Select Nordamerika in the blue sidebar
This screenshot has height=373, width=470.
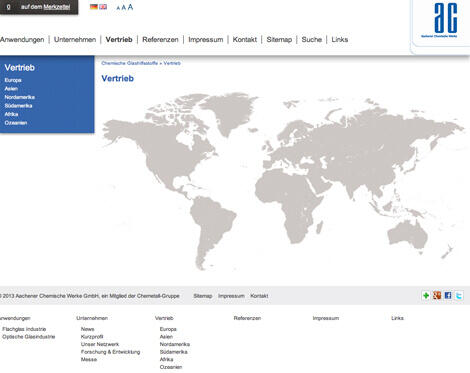[x=20, y=97]
